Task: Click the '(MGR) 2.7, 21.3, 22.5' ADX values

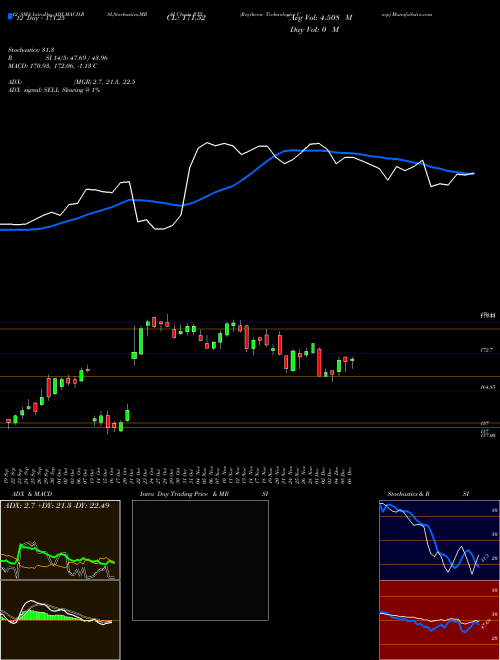Action: click(104, 82)
